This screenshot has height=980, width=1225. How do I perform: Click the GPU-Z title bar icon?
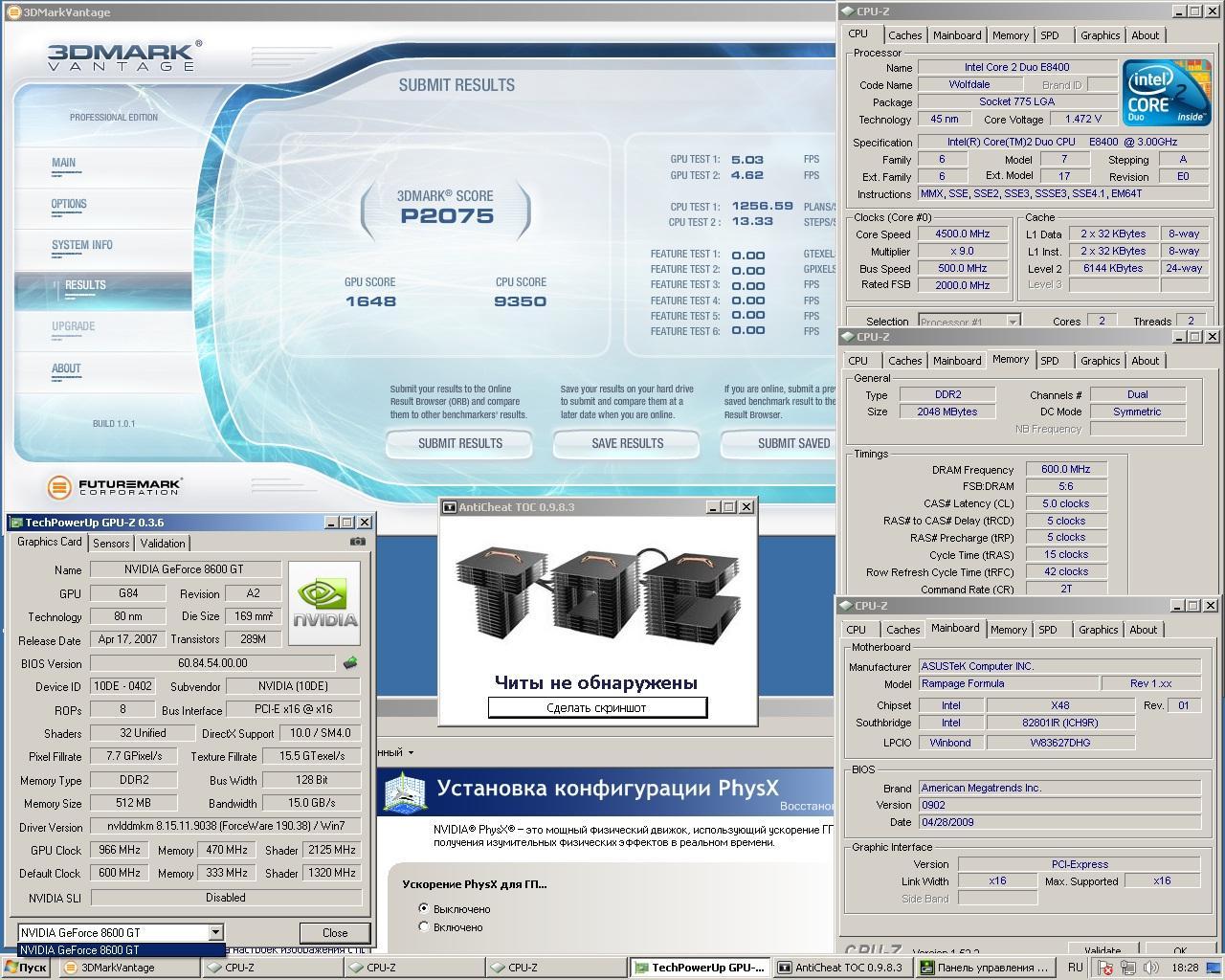(x=15, y=523)
